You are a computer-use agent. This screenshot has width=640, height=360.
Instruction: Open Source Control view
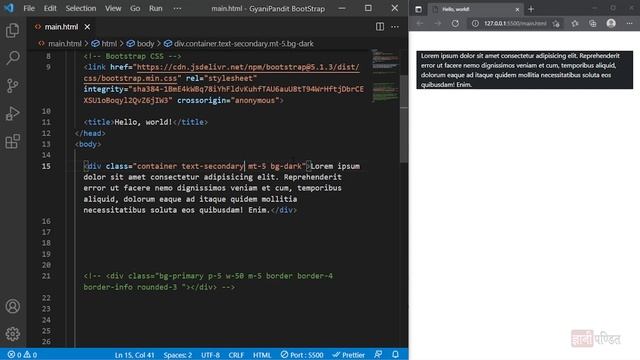(x=13, y=85)
